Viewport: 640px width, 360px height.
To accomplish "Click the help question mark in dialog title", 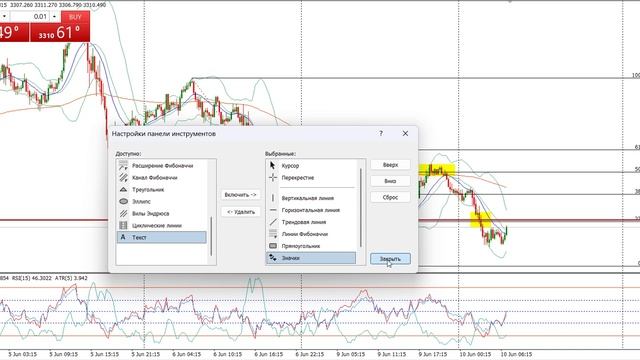I will tap(381, 133).
